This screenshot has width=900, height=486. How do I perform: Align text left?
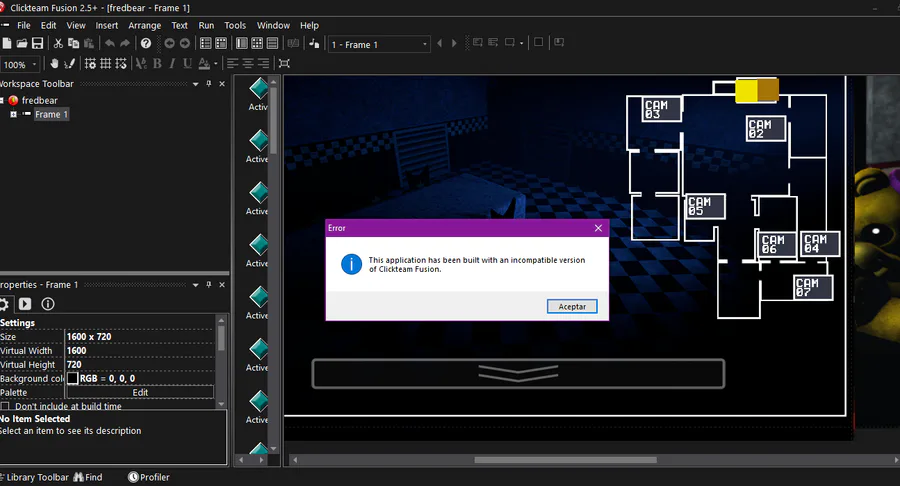232,64
